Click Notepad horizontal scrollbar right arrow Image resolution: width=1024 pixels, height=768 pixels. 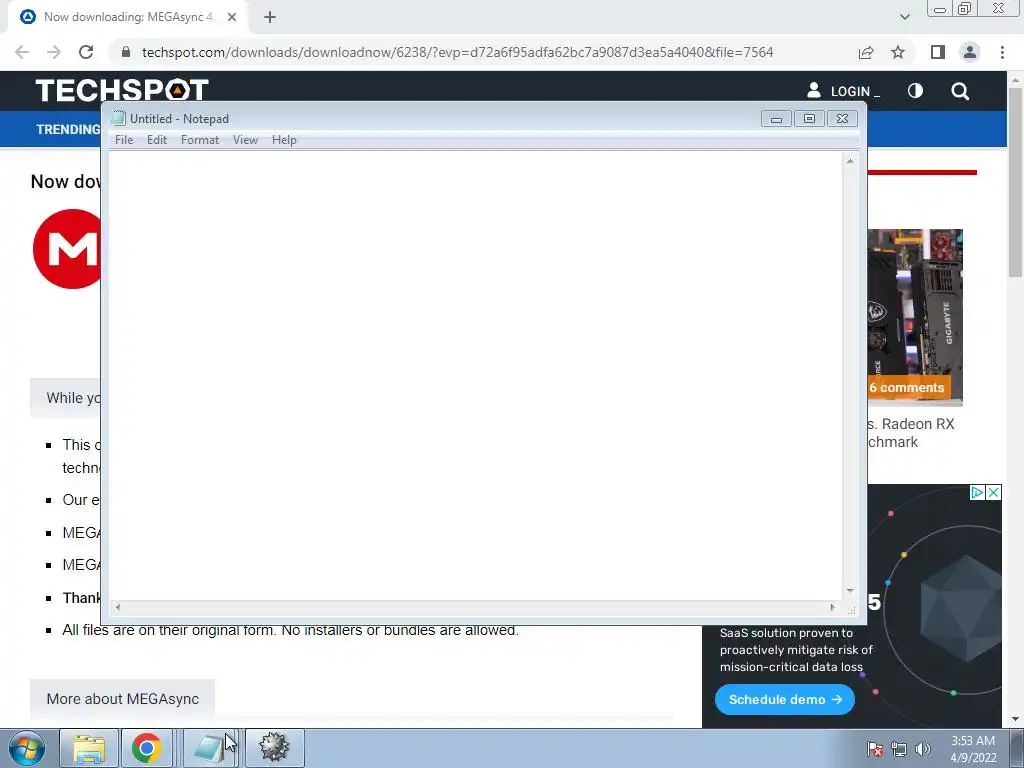click(833, 607)
